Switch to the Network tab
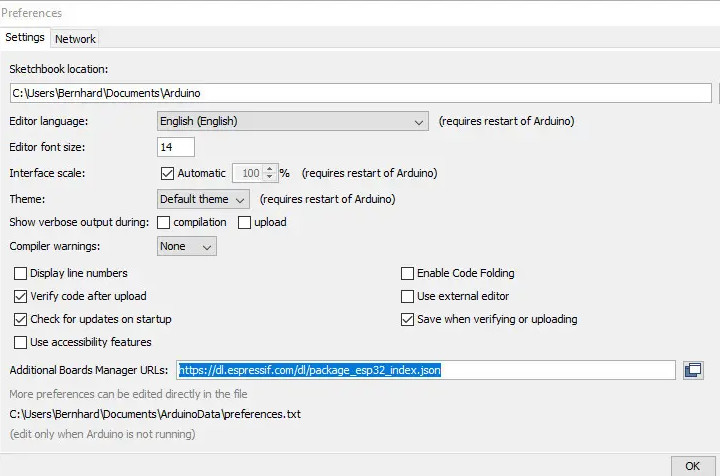 tap(75, 39)
